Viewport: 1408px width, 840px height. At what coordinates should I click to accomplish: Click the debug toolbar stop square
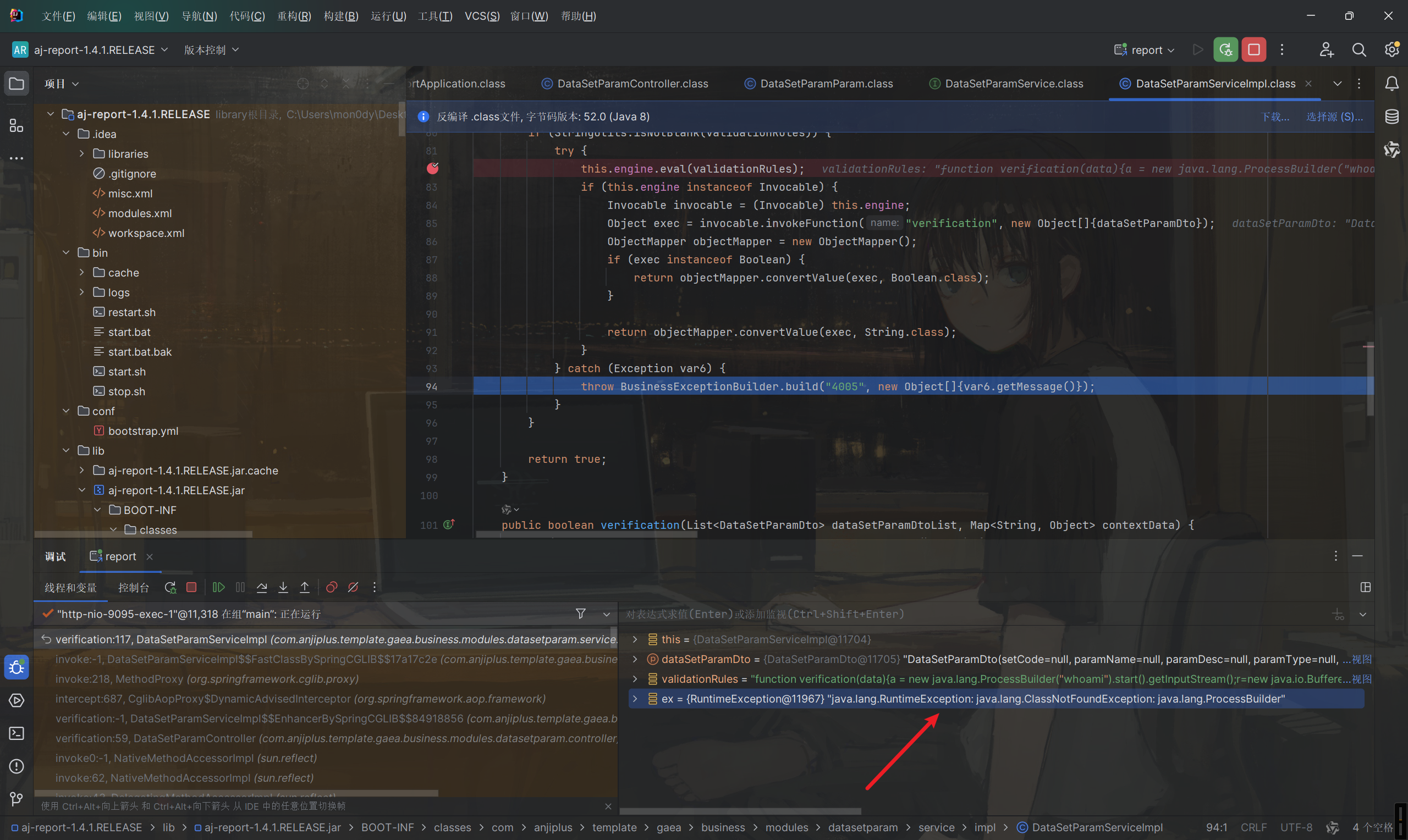point(191,587)
